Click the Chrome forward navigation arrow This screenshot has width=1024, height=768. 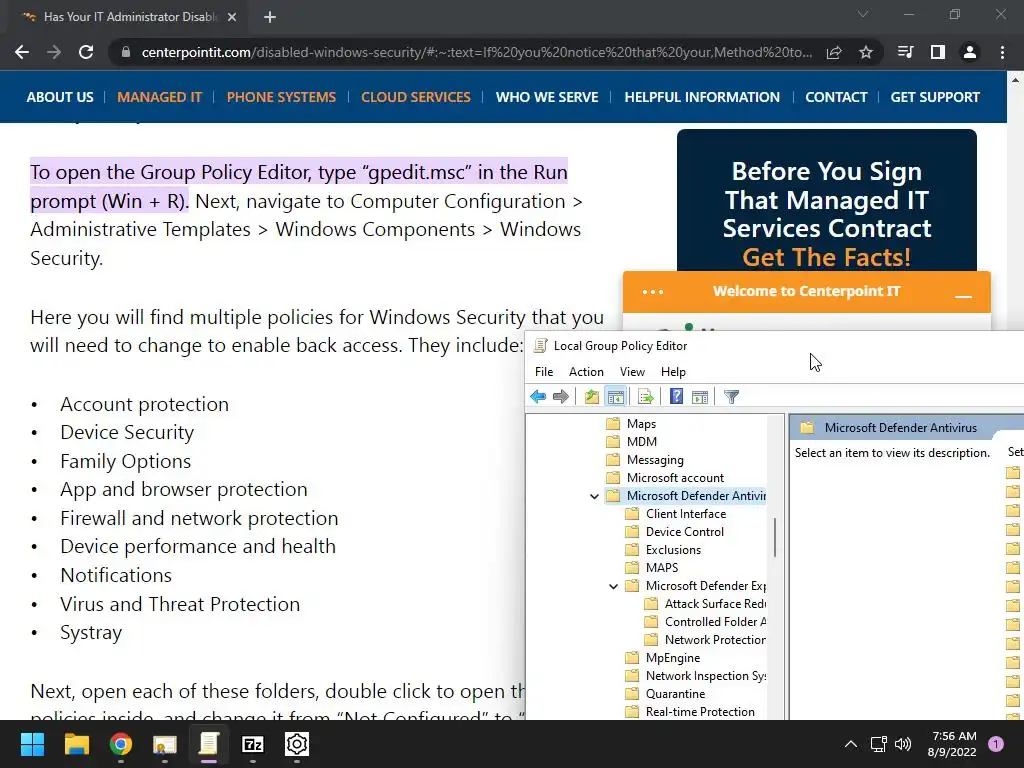tap(54, 52)
